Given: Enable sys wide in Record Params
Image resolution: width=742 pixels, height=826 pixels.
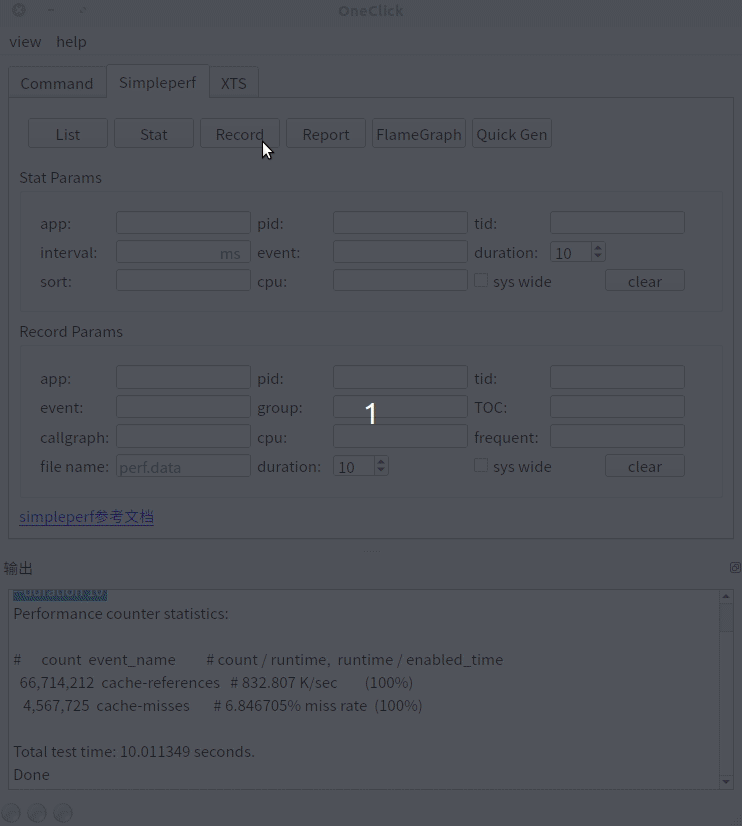Looking at the screenshot, I should pos(481,465).
